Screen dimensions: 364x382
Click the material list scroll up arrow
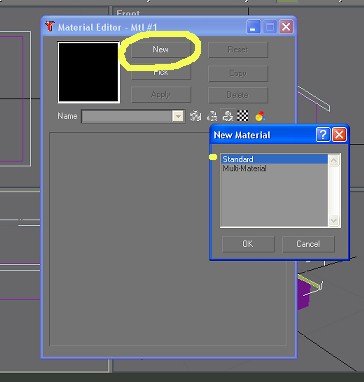[x=334, y=161]
